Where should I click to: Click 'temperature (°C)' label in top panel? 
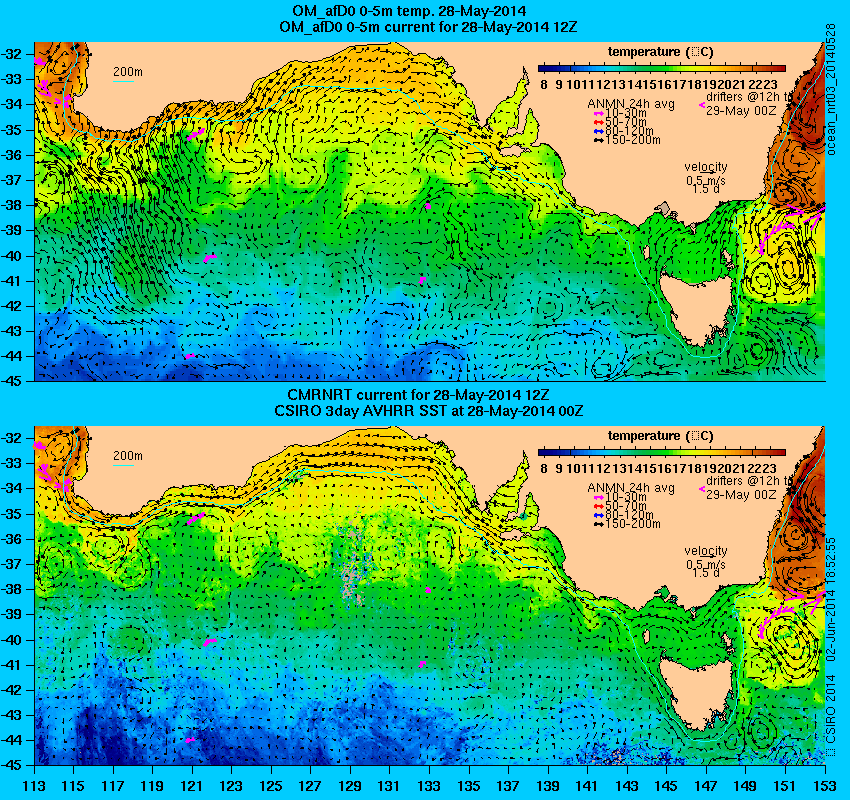point(660,52)
